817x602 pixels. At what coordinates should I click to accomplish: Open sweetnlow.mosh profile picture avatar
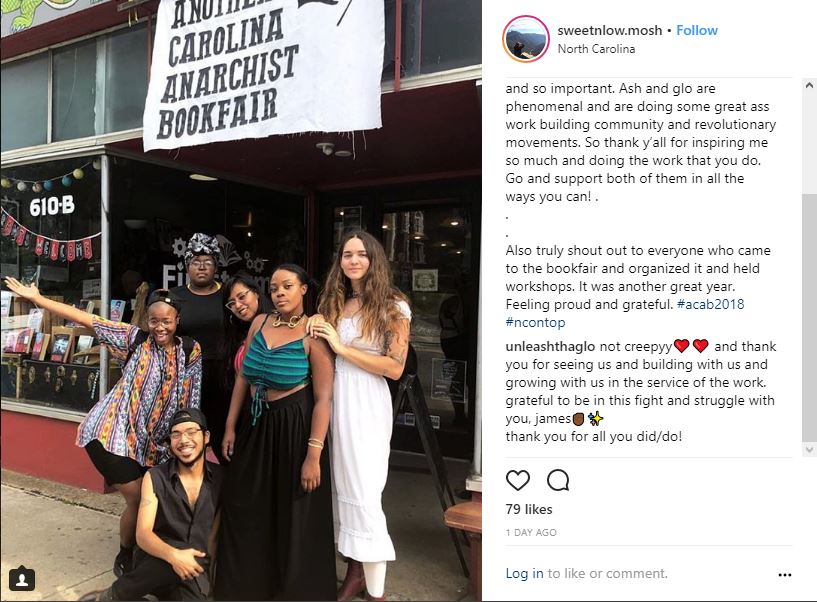pyautogui.click(x=525, y=39)
